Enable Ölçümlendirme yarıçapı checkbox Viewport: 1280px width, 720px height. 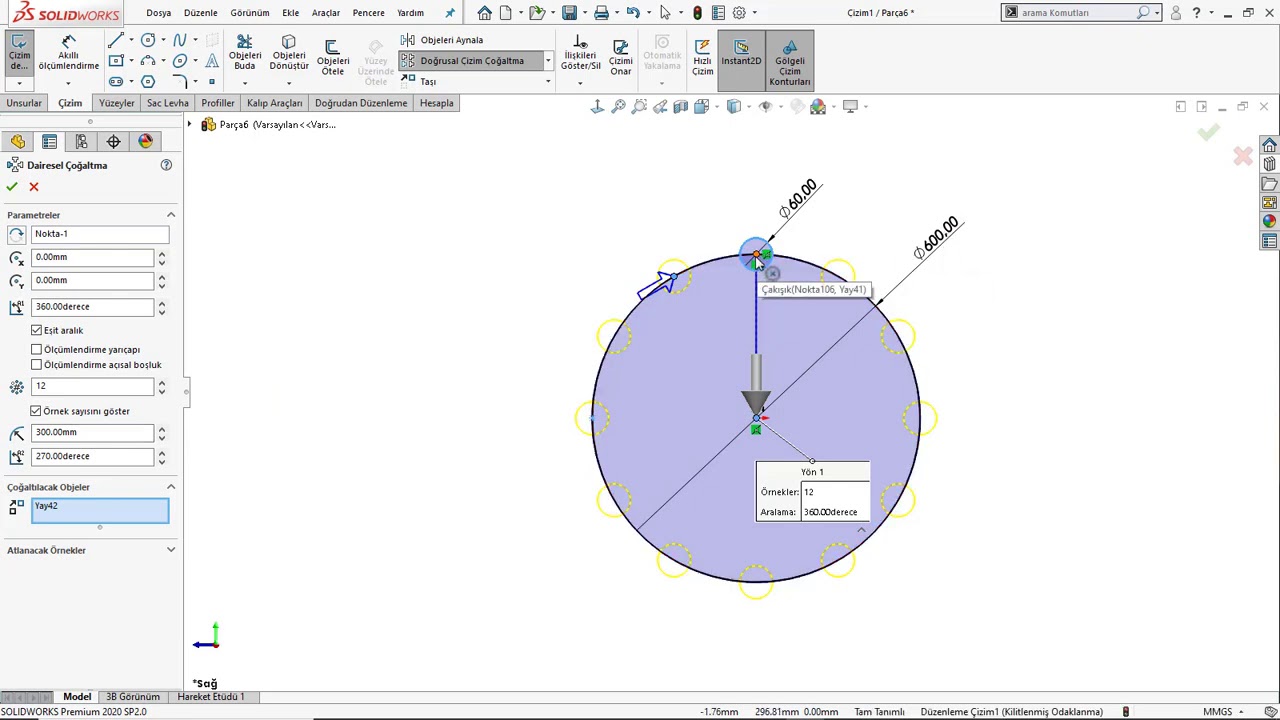37,350
